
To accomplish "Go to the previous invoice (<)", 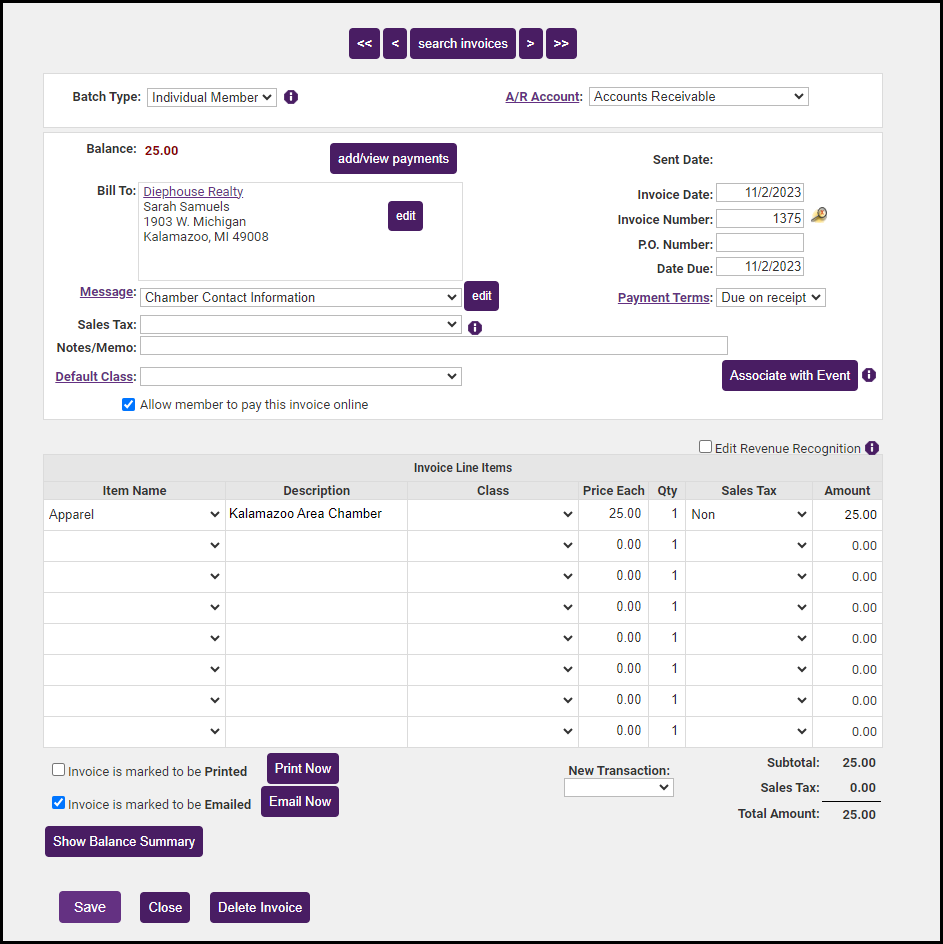I will (x=395, y=43).
